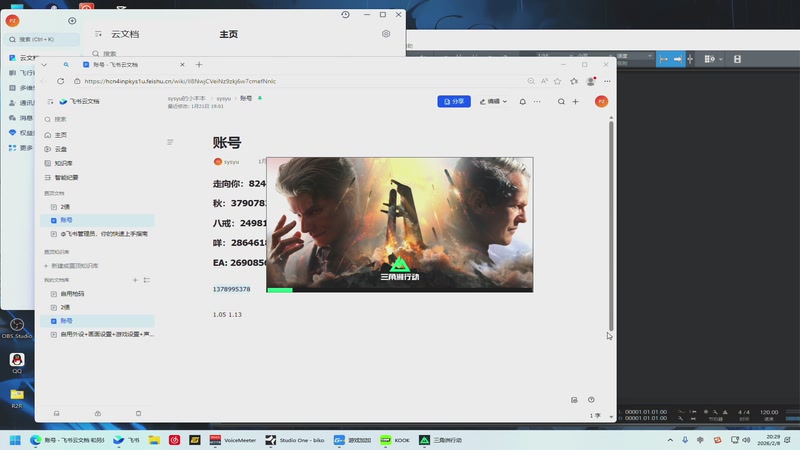
Task: Open 知识库 in docs sidebar
Action: 58,163
